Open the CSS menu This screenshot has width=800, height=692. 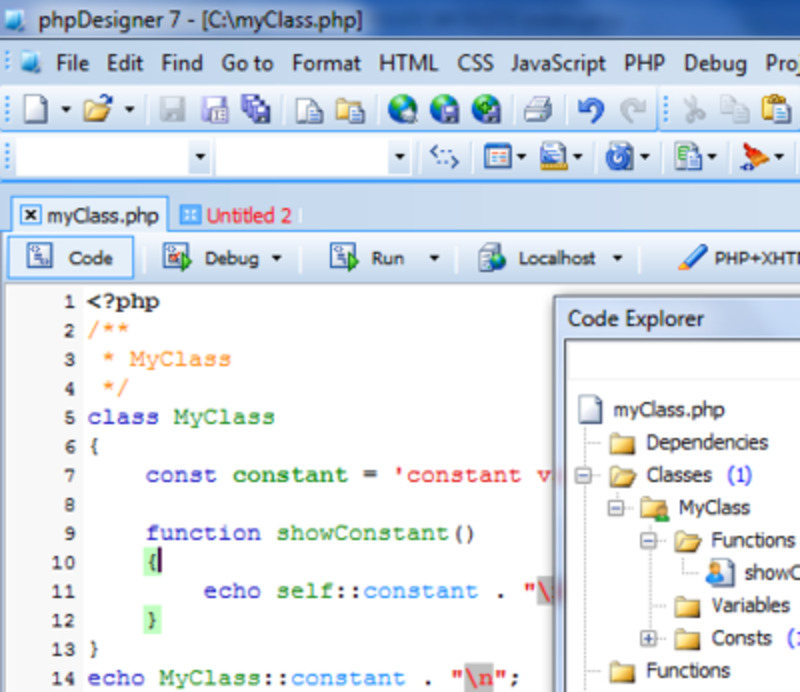pyautogui.click(x=475, y=63)
